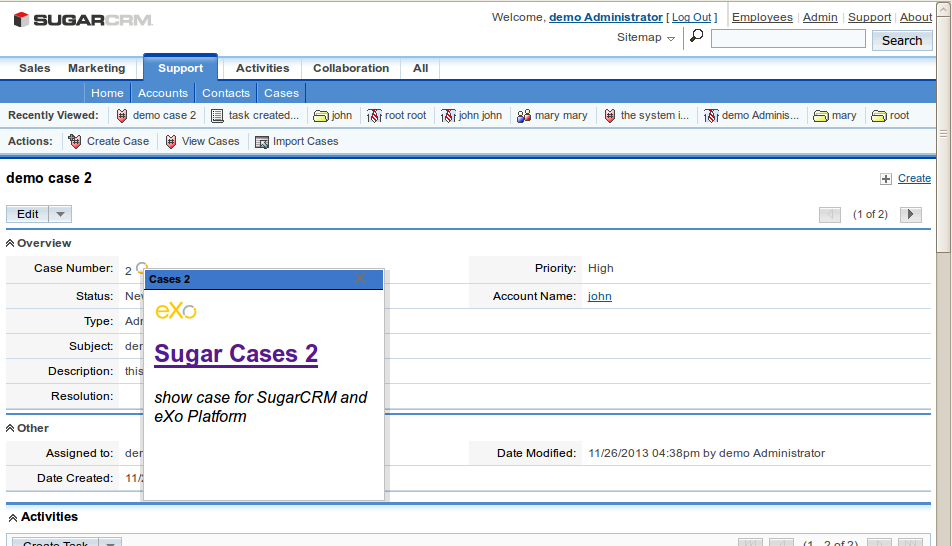Open the All tab

(421, 68)
